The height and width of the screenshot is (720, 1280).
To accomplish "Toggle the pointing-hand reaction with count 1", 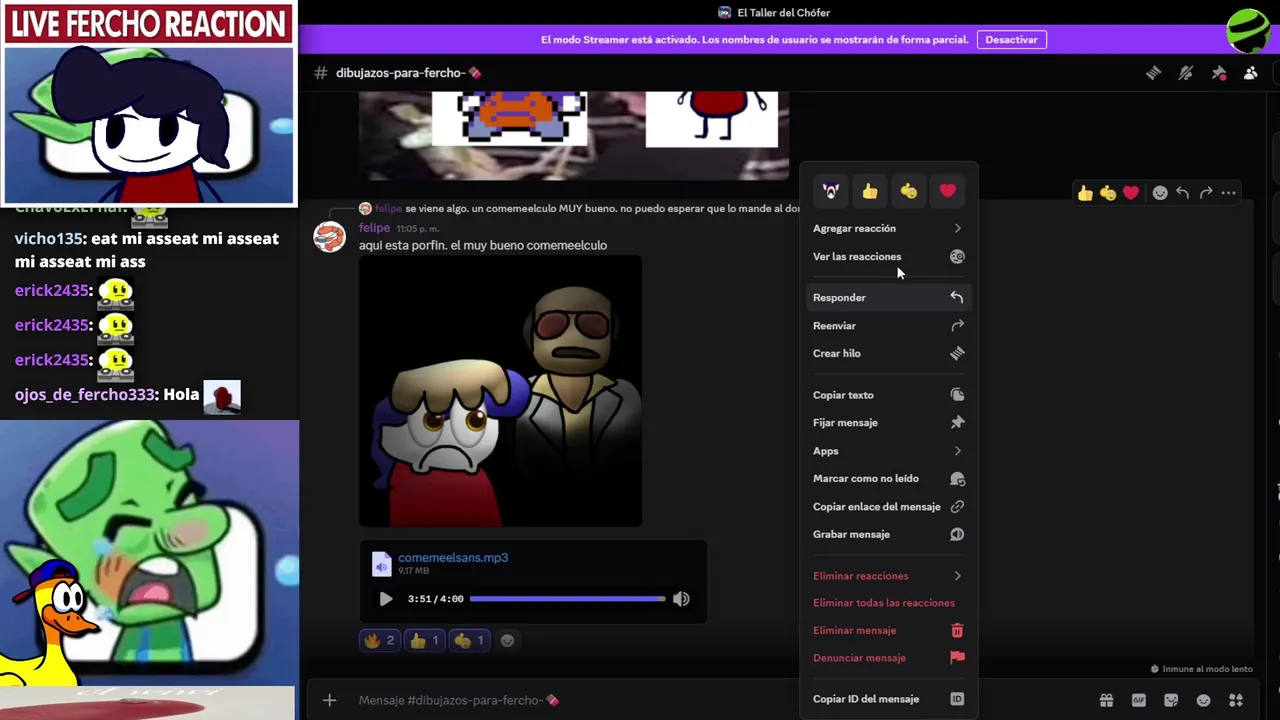I will click(469, 641).
